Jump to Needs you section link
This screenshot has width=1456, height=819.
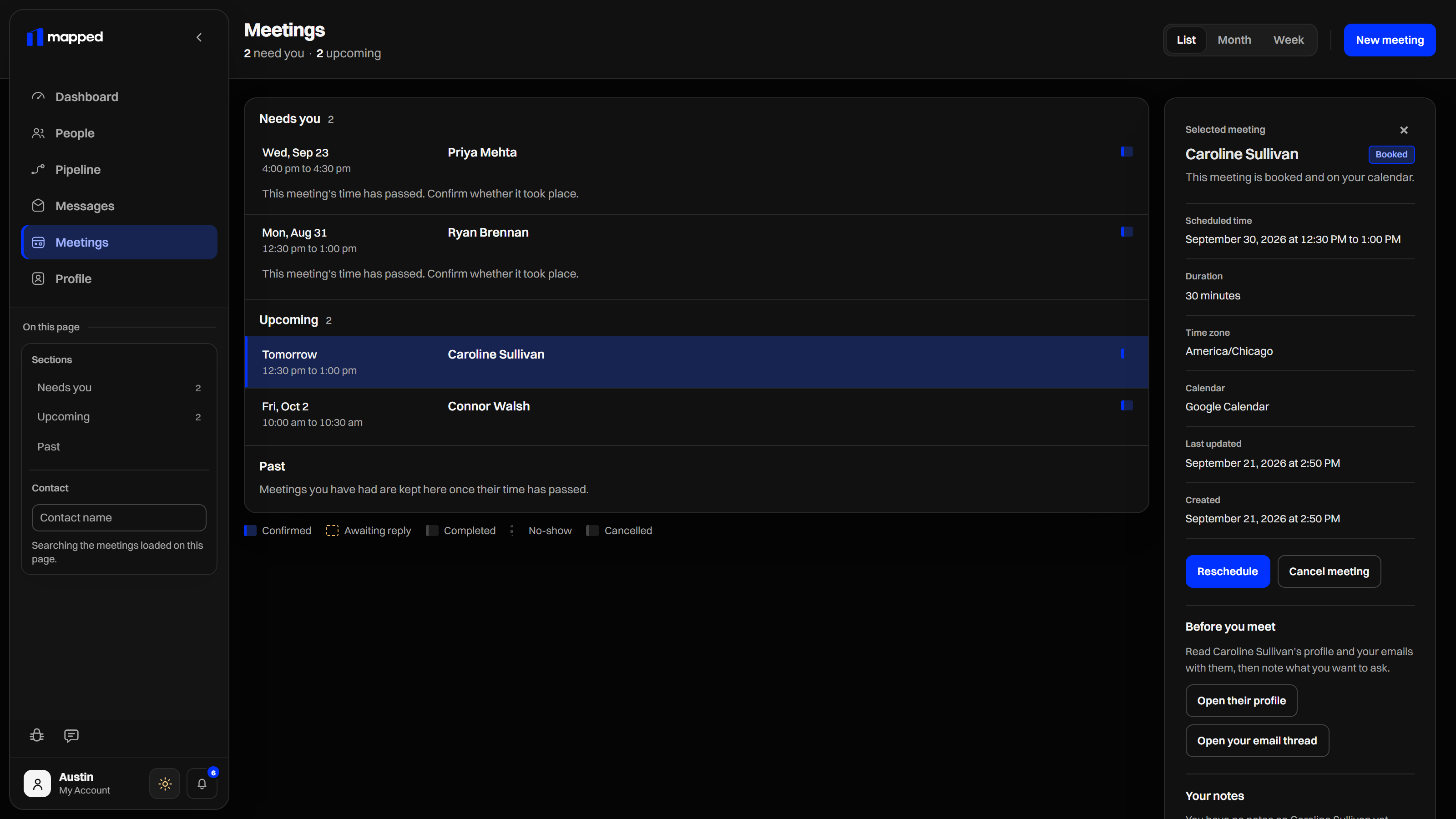click(x=119, y=388)
